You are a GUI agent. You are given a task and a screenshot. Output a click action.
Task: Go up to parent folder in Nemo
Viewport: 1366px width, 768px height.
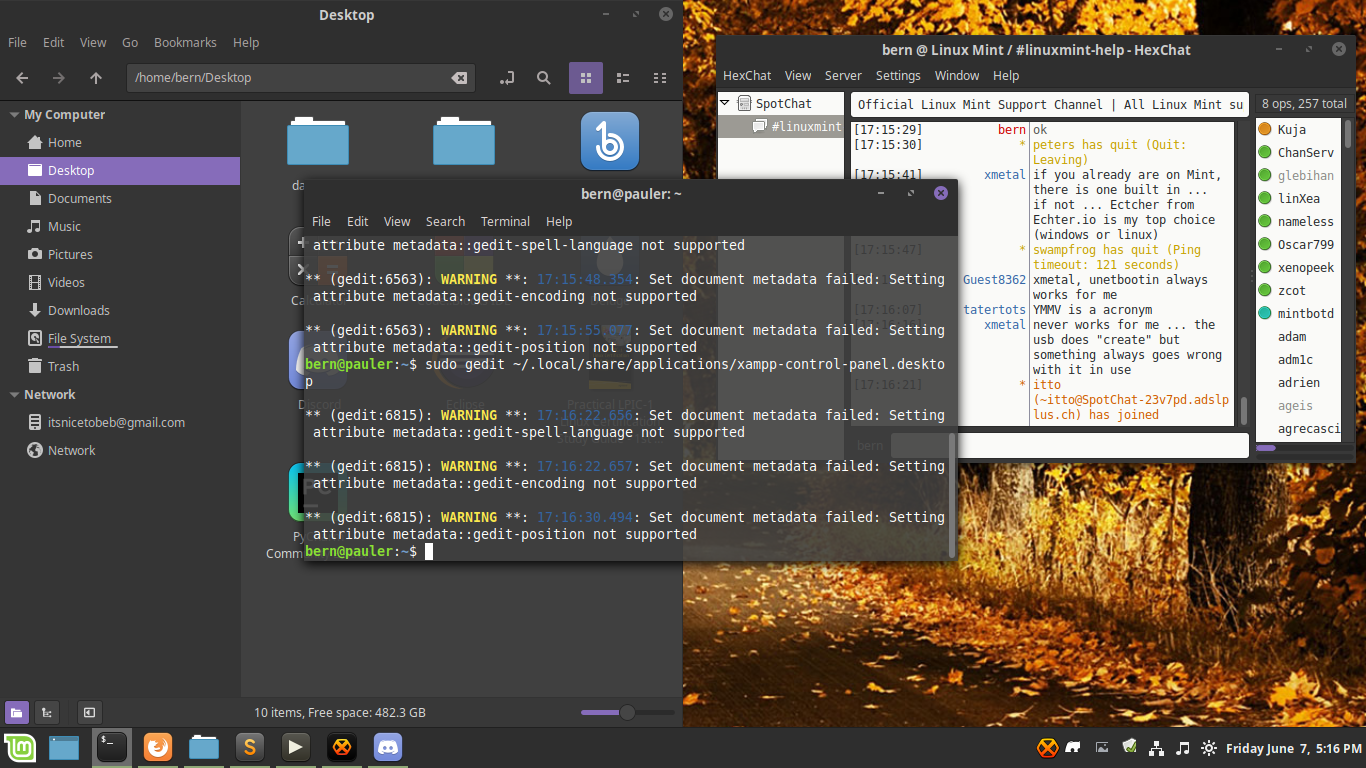click(96, 78)
